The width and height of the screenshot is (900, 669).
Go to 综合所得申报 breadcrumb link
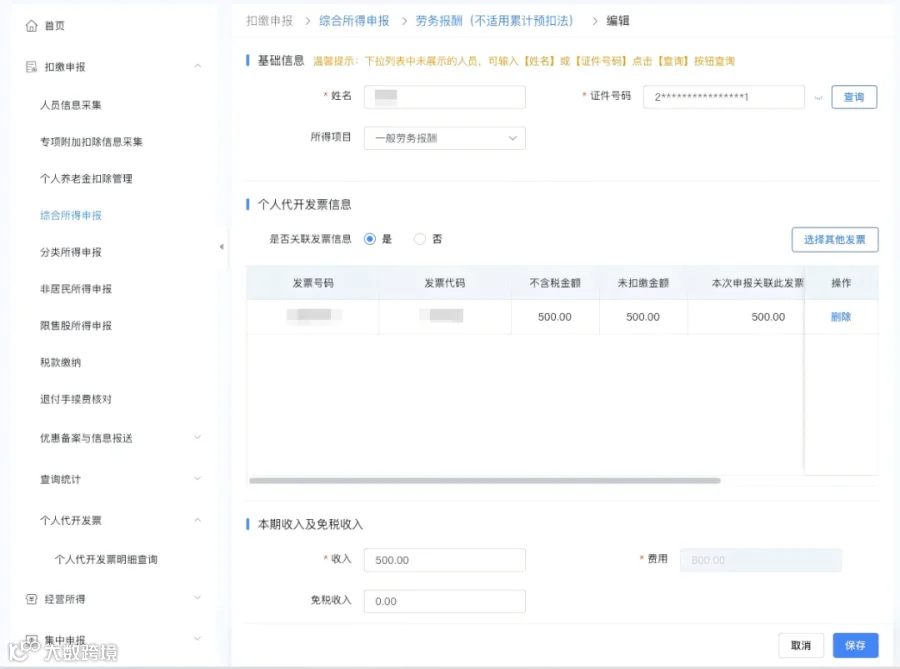tap(354, 21)
